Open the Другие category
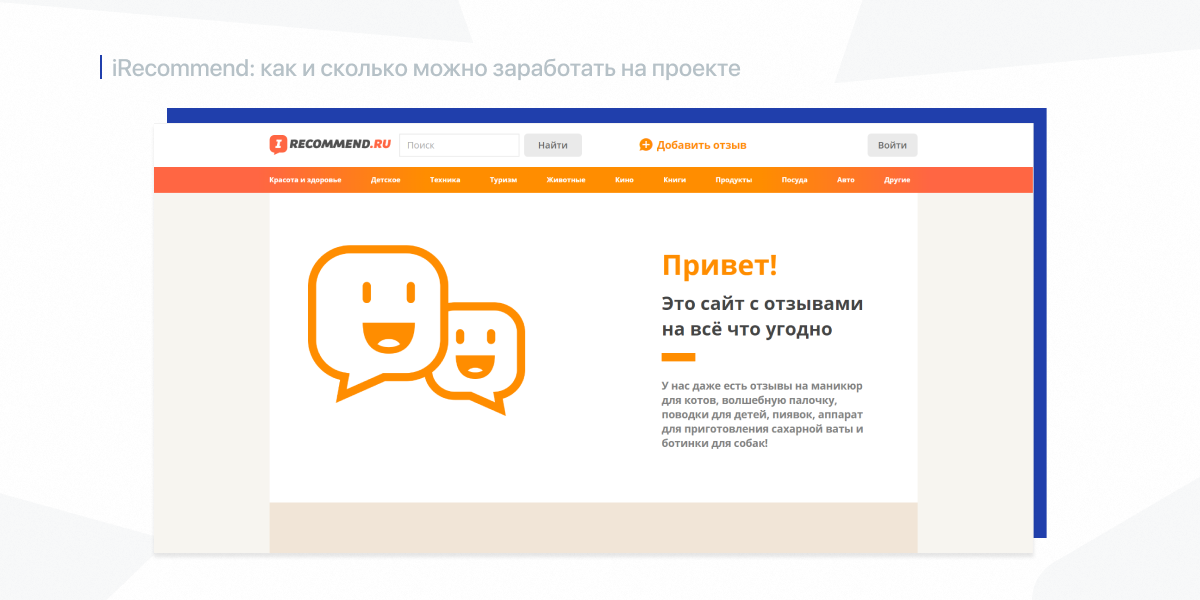 point(897,180)
